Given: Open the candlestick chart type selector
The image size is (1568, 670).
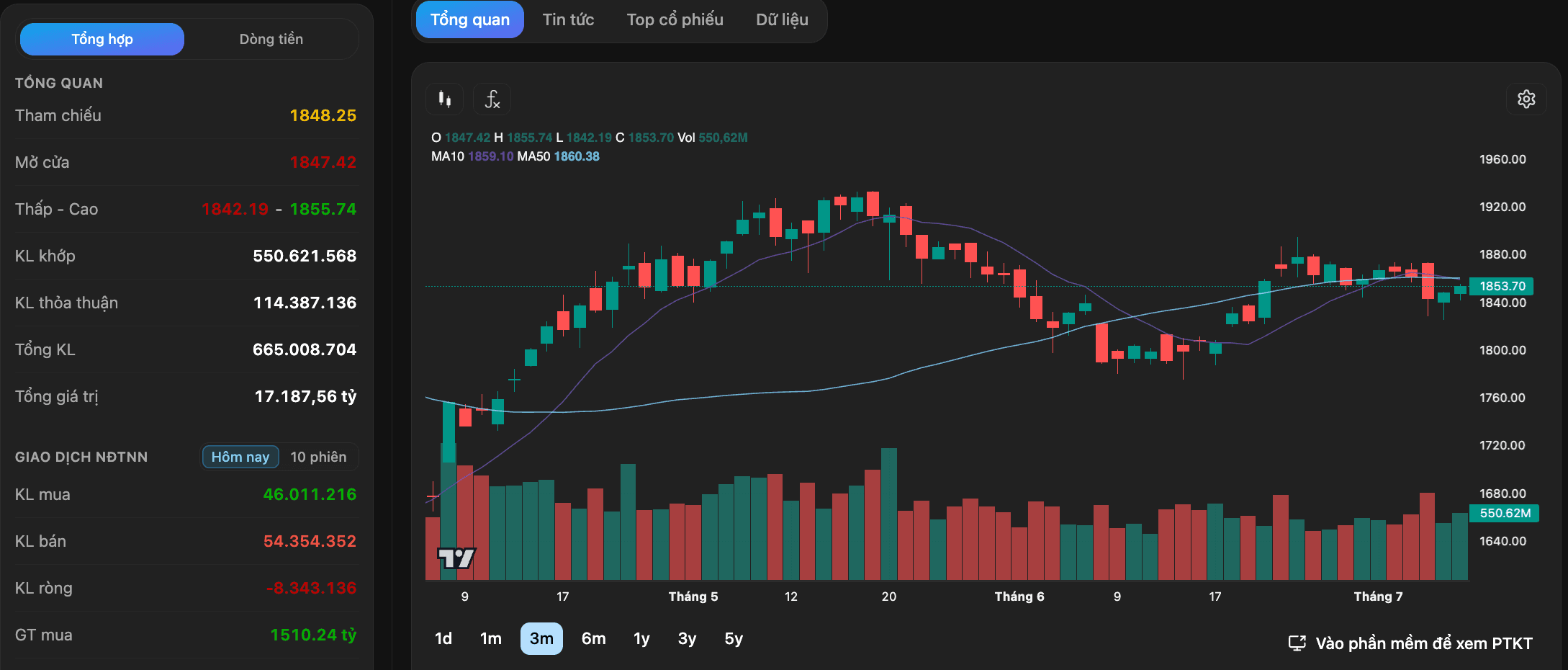Looking at the screenshot, I should pyautogui.click(x=445, y=99).
